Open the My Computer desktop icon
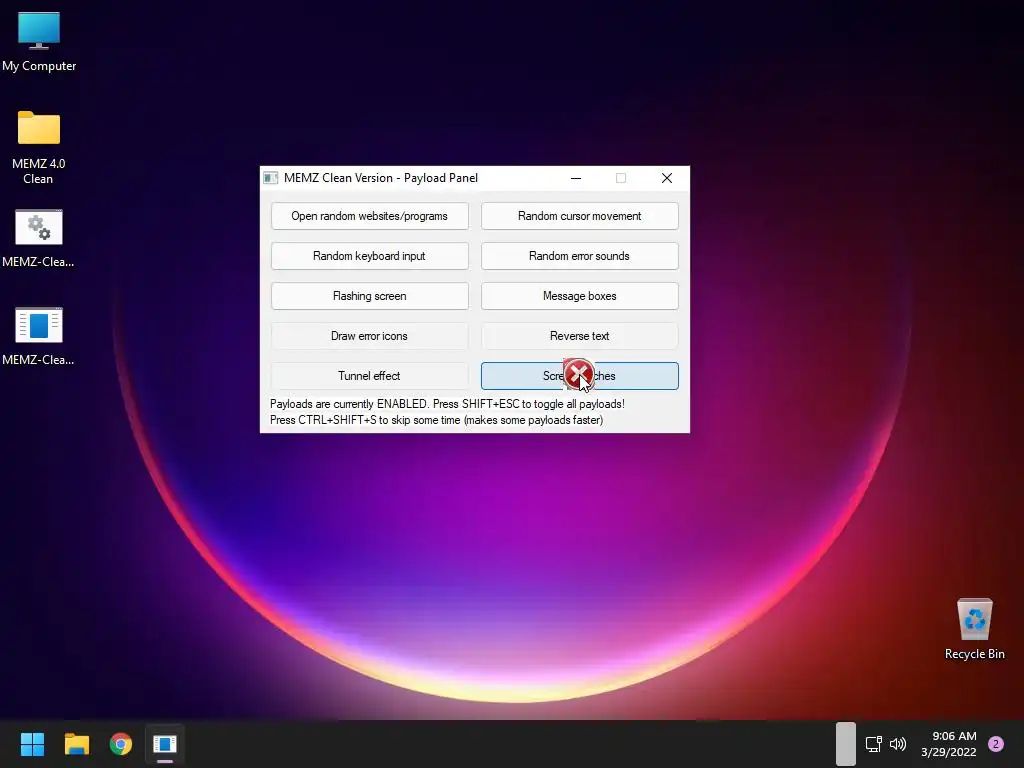The height and width of the screenshot is (768, 1024). point(39,42)
